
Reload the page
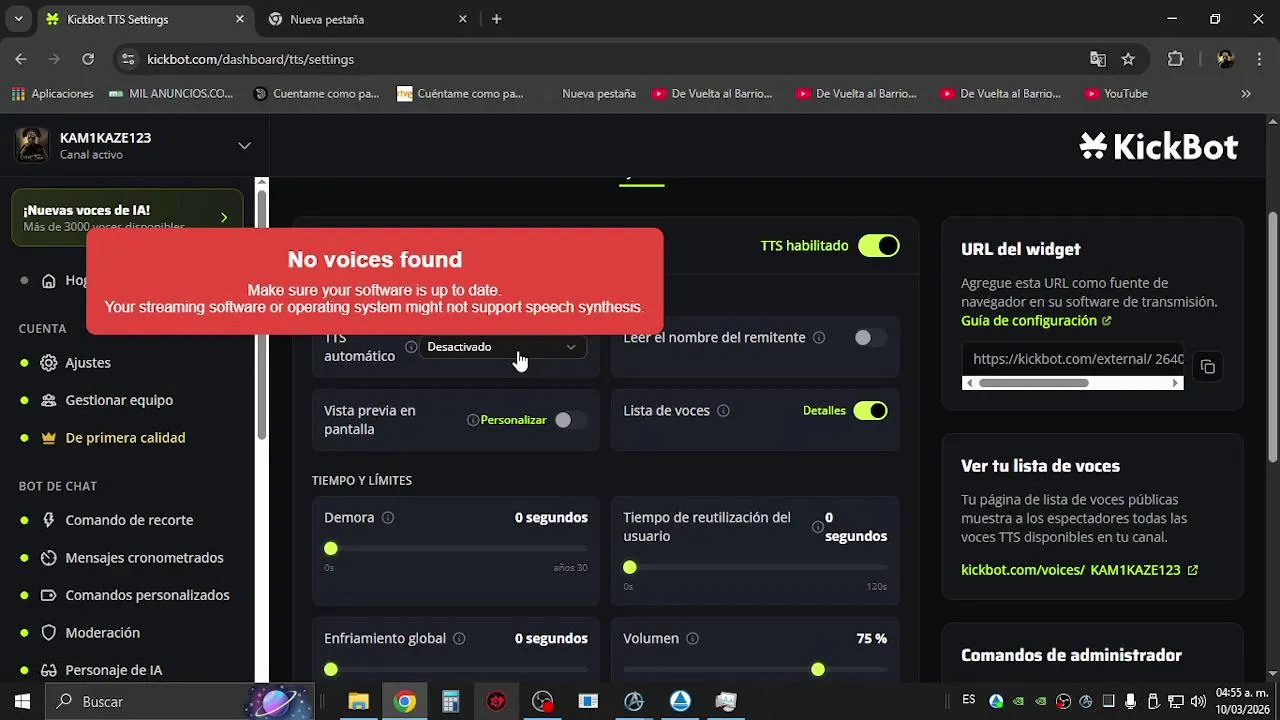point(88,59)
